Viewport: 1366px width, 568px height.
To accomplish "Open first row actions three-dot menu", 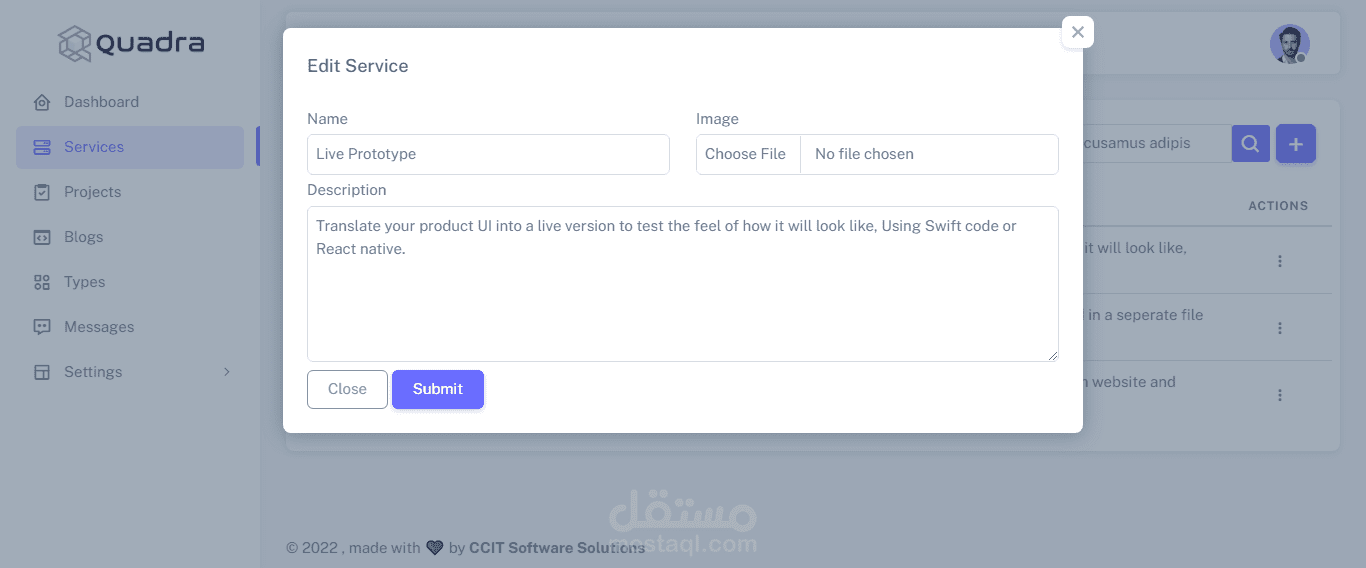I will coord(1279,261).
